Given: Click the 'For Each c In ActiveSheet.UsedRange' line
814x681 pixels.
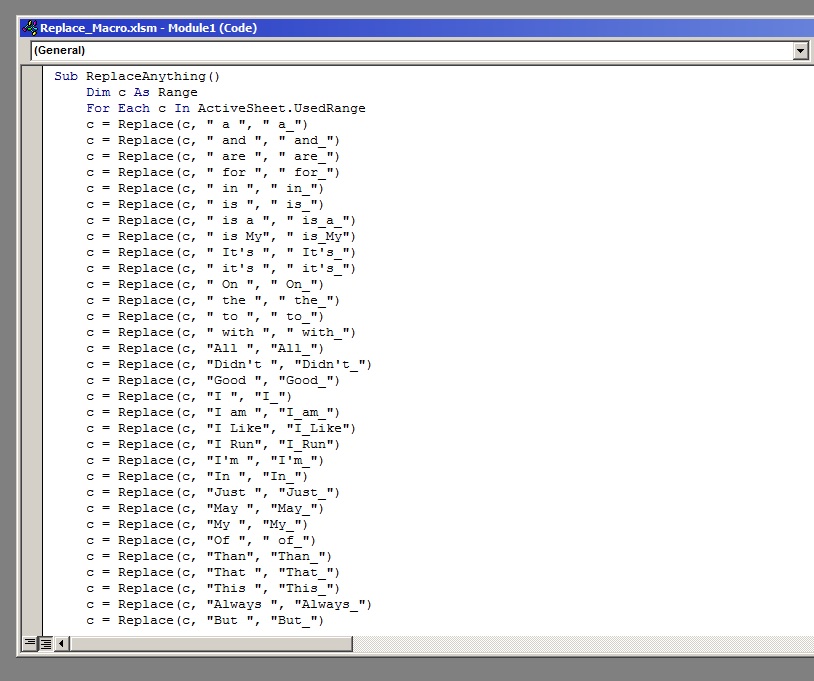Looking at the screenshot, I should click(x=226, y=108).
